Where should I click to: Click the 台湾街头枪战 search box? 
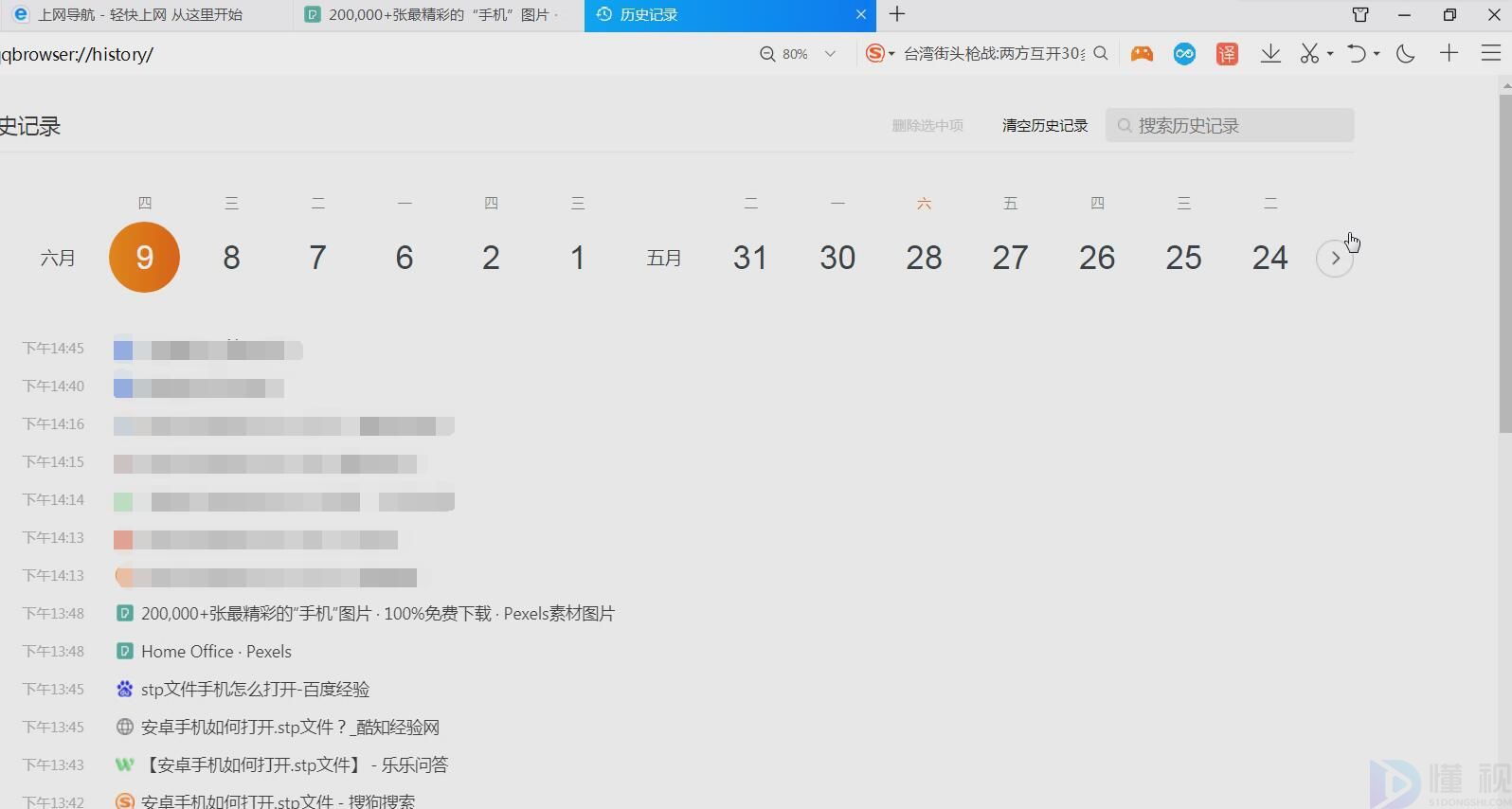994,54
